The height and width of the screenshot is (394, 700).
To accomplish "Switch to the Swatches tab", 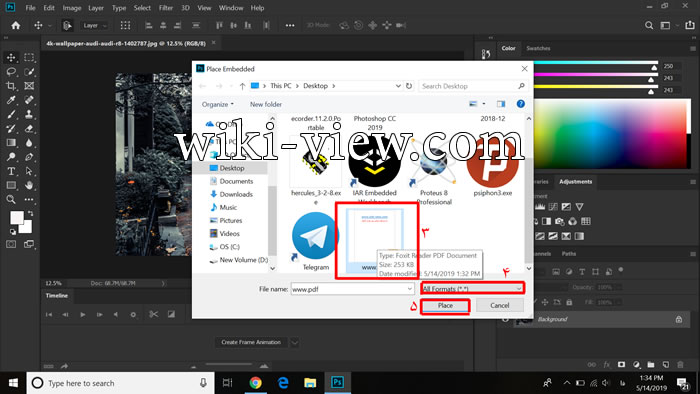I will pos(538,48).
